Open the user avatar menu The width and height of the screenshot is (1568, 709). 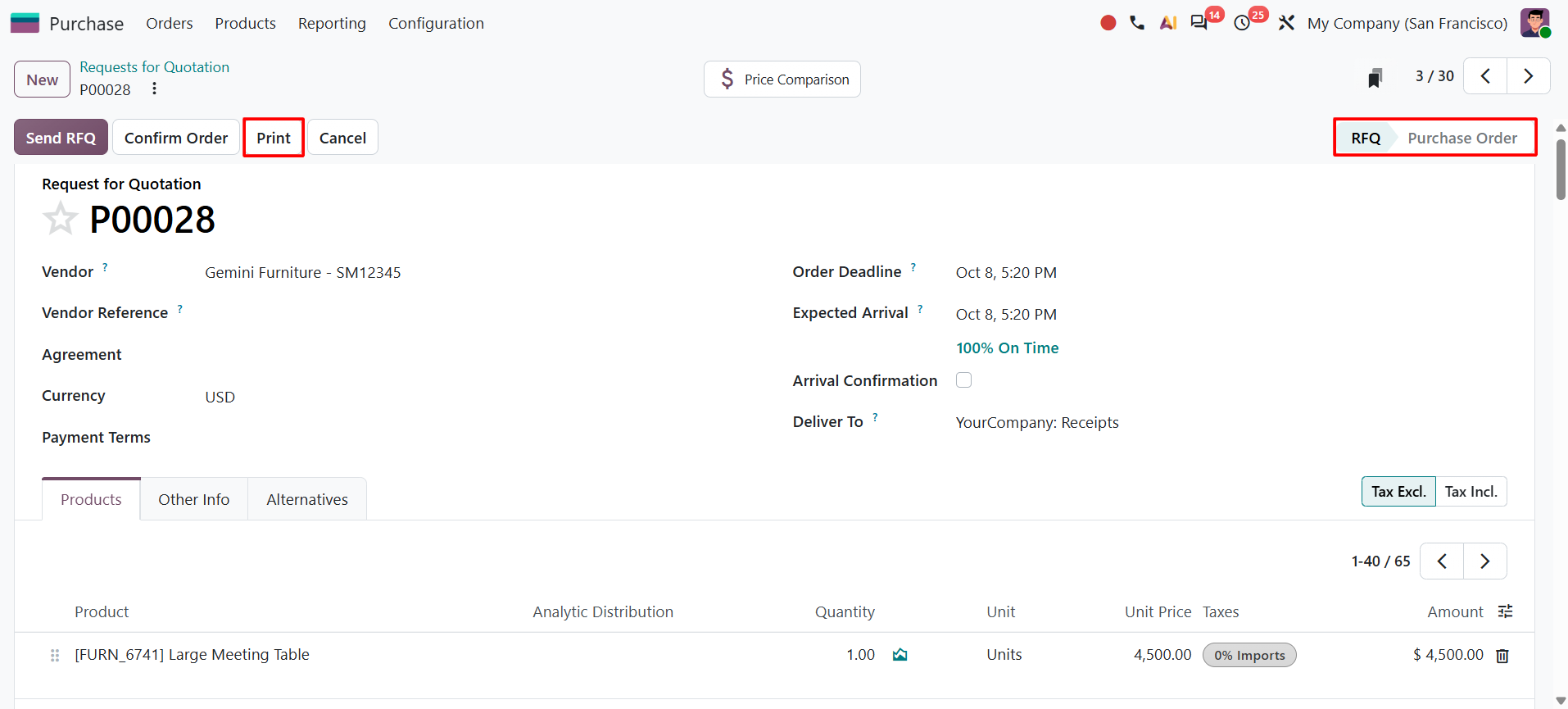tap(1535, 23)
